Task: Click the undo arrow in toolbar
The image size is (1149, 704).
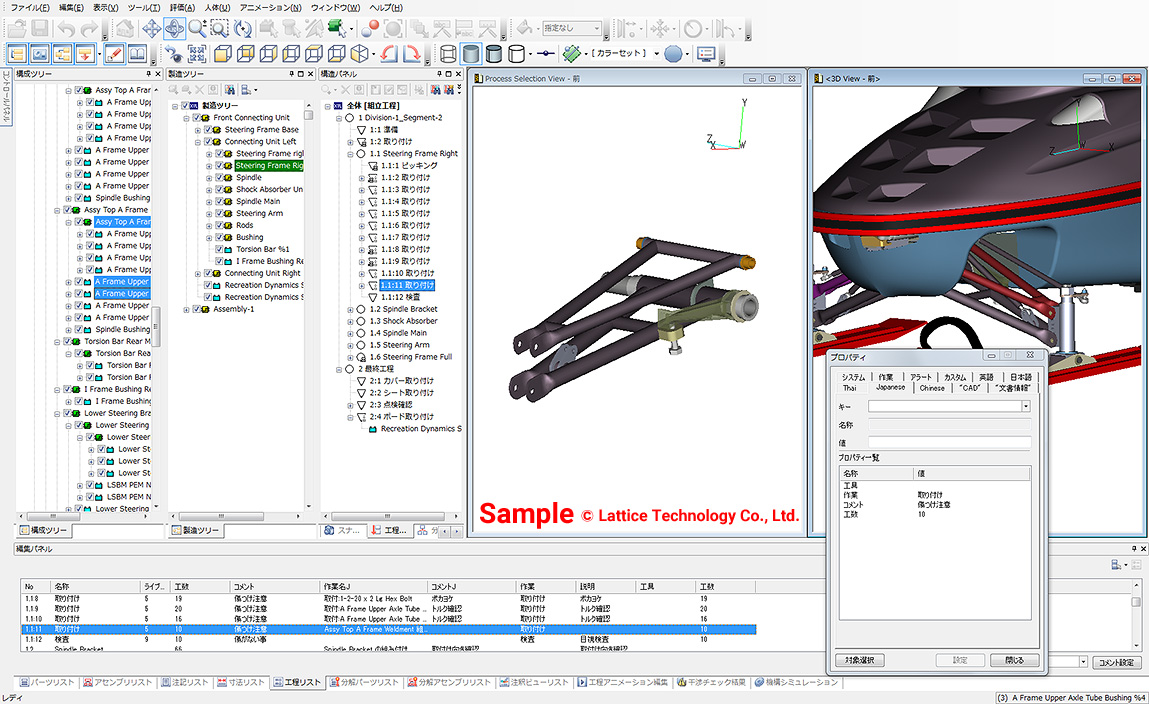Action: pyautogui.click(x=65, y=29)
